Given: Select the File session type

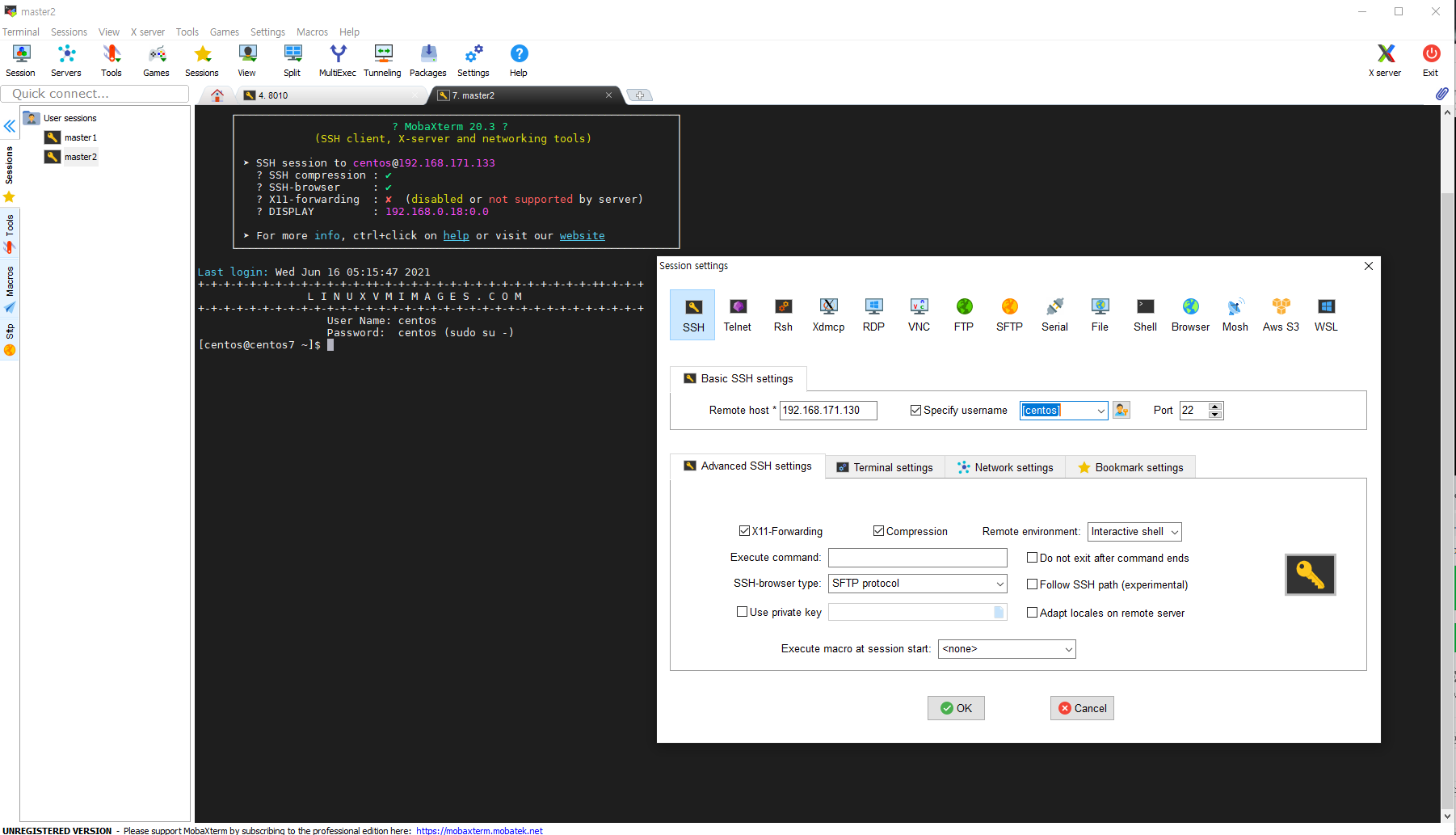Looking at the screenshot, I should (x=1100, y=315).
